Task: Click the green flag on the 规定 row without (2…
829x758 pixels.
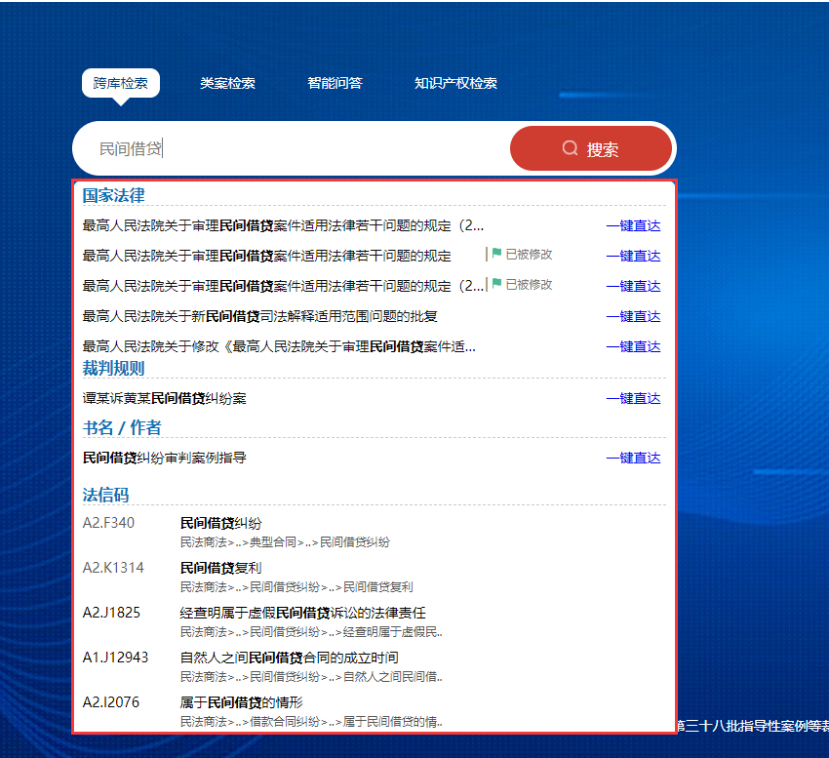Action: (496, 253)
